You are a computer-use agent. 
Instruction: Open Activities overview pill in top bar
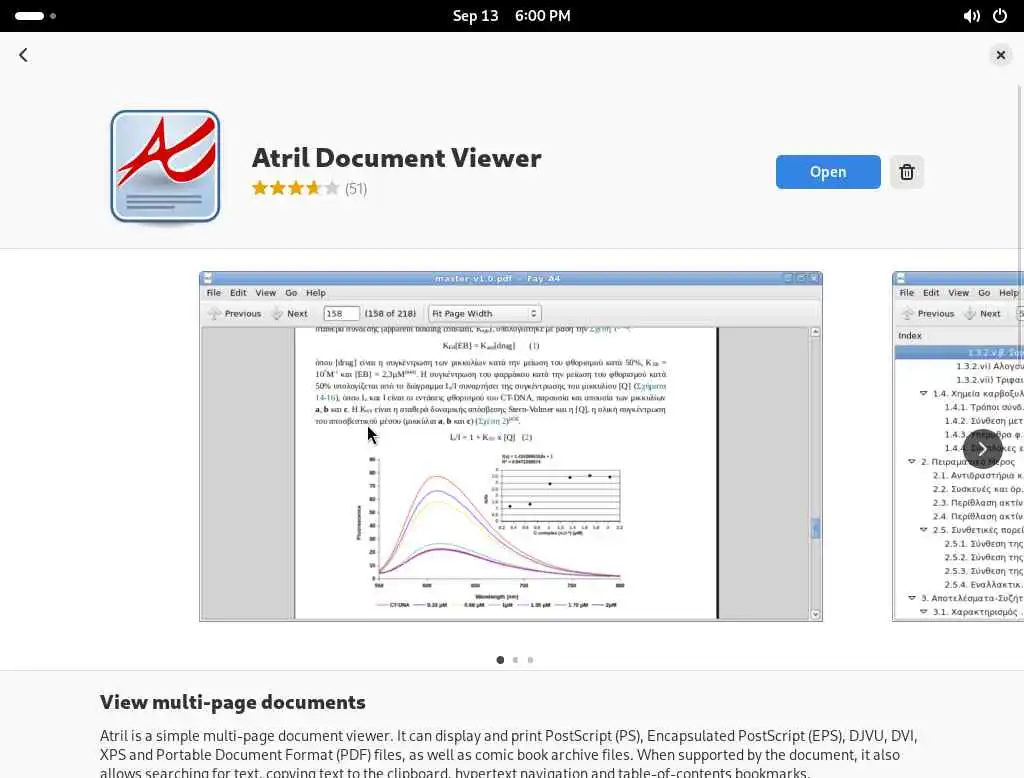[35, 16]
